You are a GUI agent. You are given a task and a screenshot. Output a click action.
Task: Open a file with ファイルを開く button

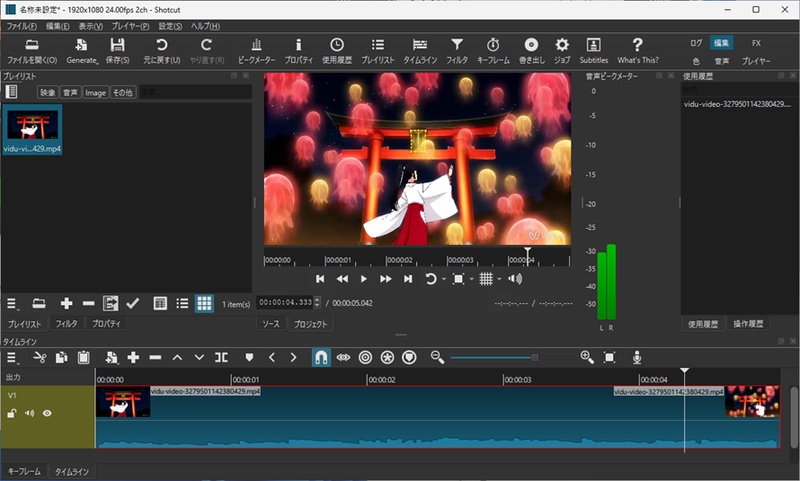tap(32, 51)
